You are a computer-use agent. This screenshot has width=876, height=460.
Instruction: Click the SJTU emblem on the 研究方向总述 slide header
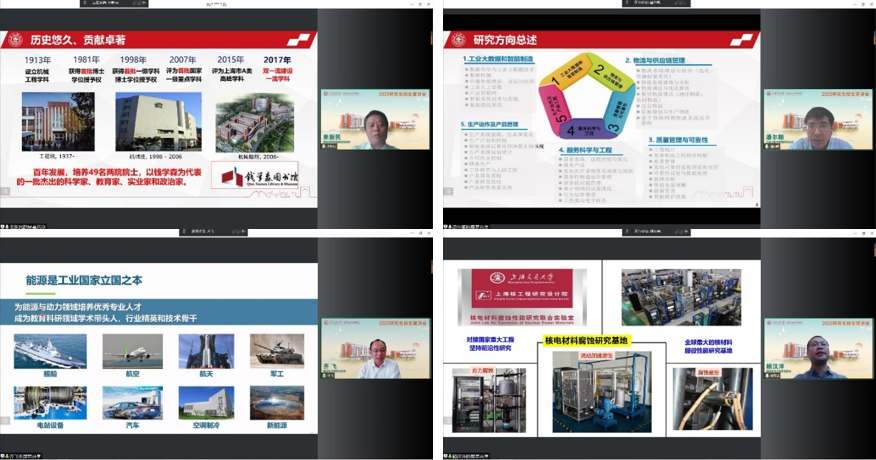pos(459,40)
